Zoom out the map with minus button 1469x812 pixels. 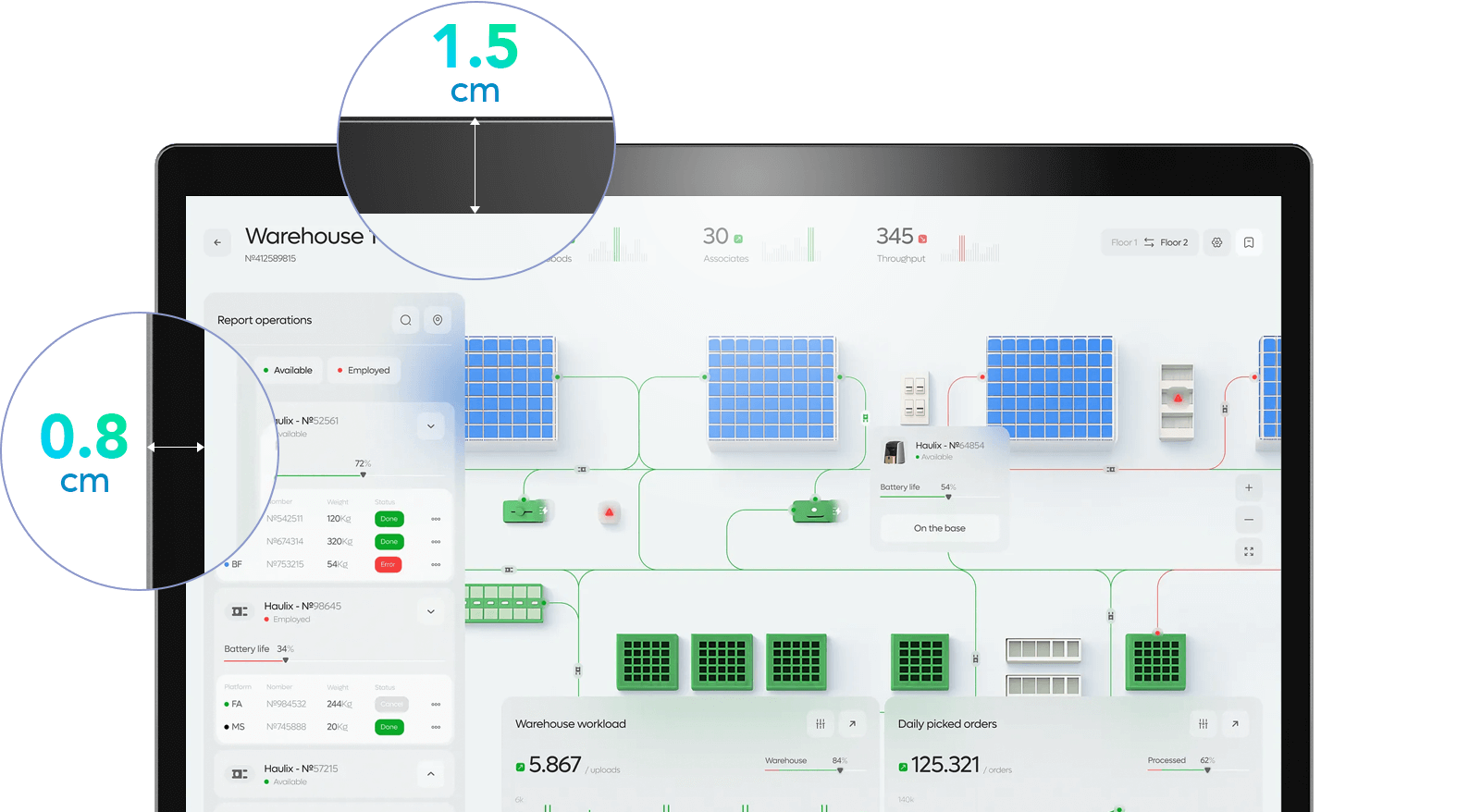click(1249, 520)
